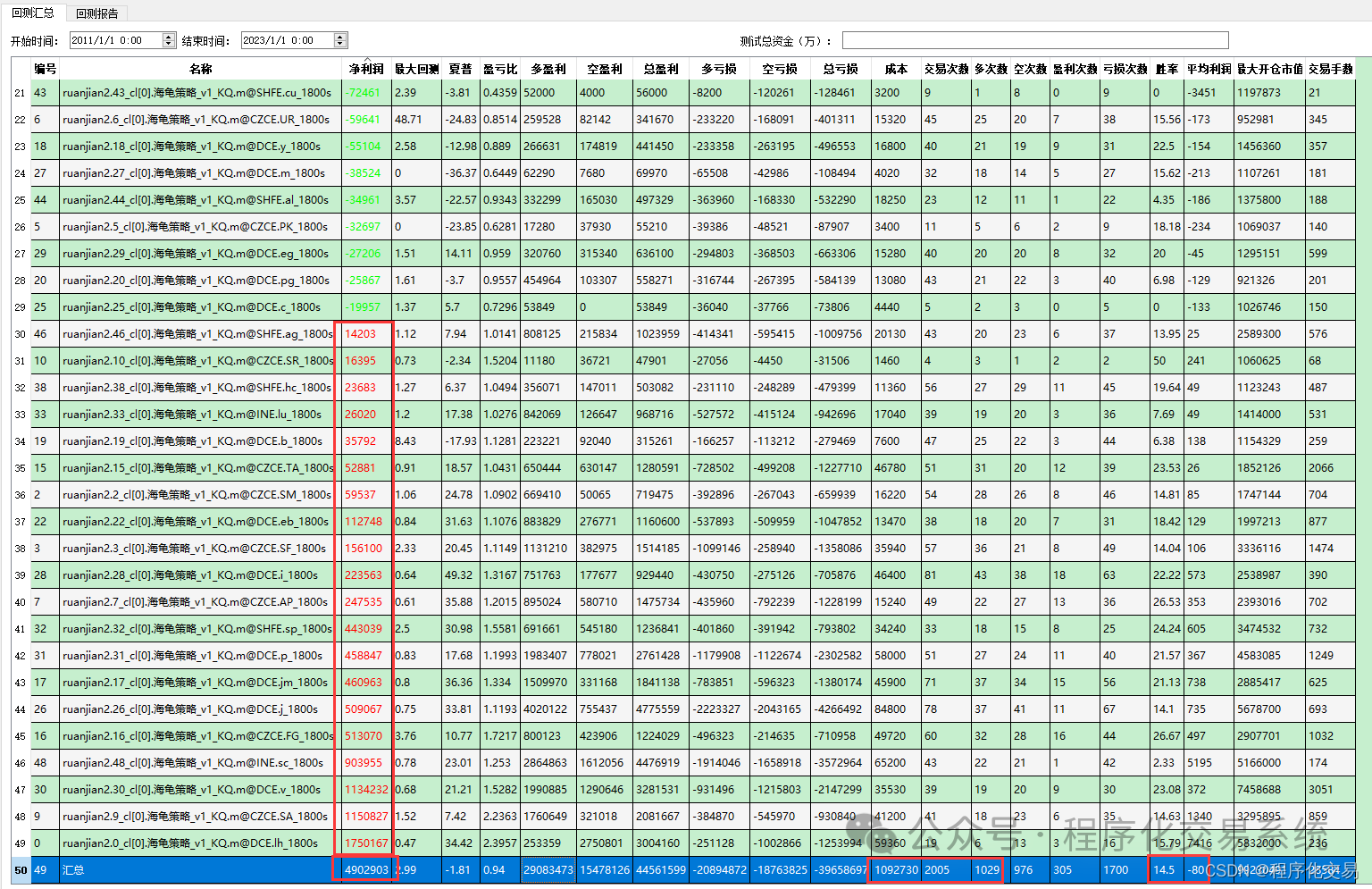Click the net profit cell -59641

[x=366, y=120]
